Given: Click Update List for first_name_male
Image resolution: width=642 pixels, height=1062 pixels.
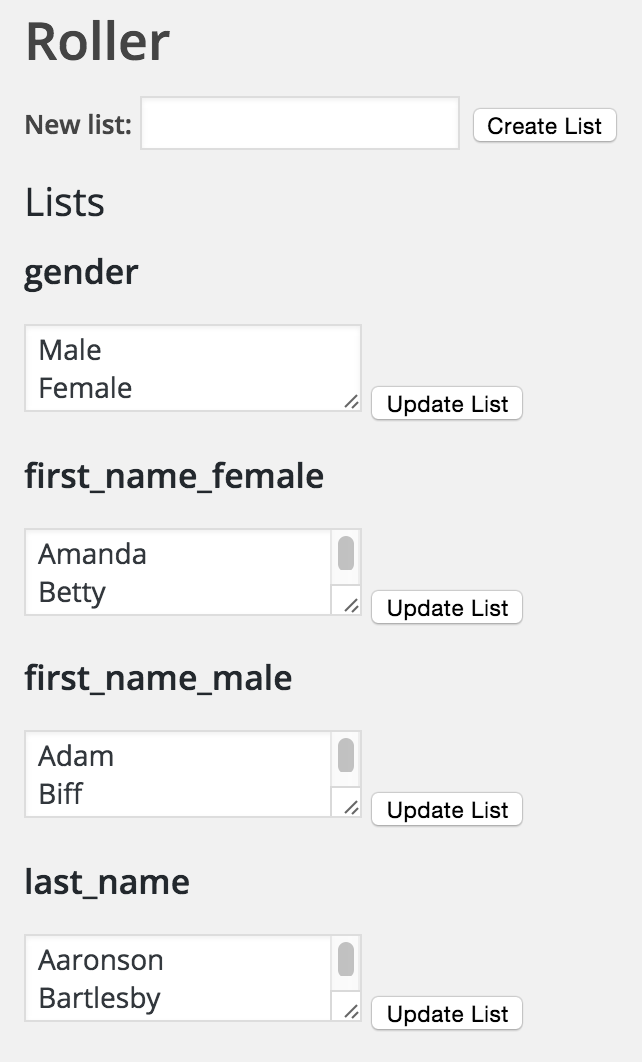Looking at the screenshot, I should [x=447, y=810].
